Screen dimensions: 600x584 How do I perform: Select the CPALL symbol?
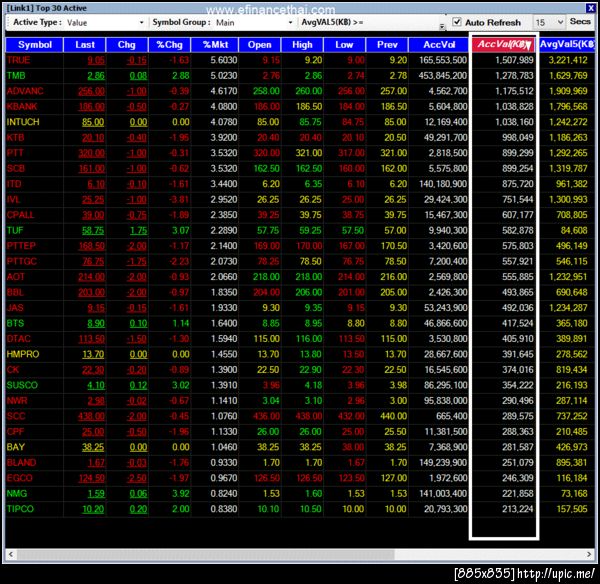[x=20, y=215]
